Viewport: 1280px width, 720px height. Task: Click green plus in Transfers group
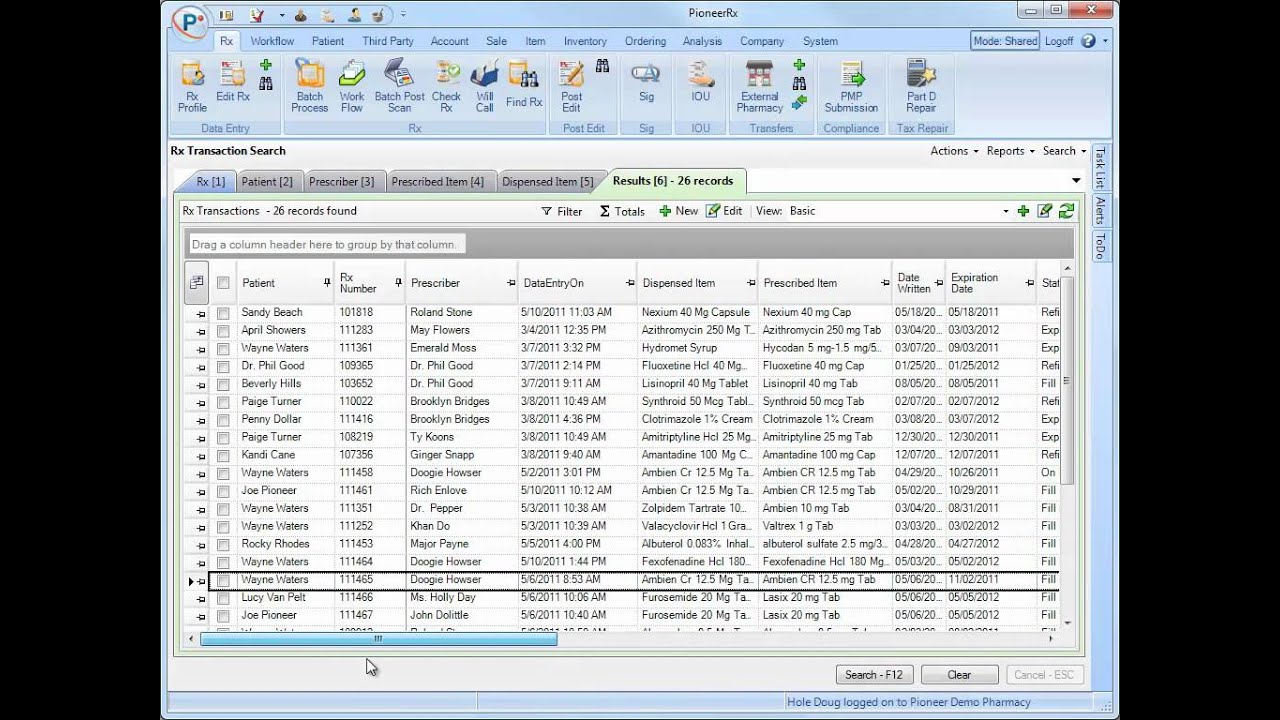pos(799,65)
